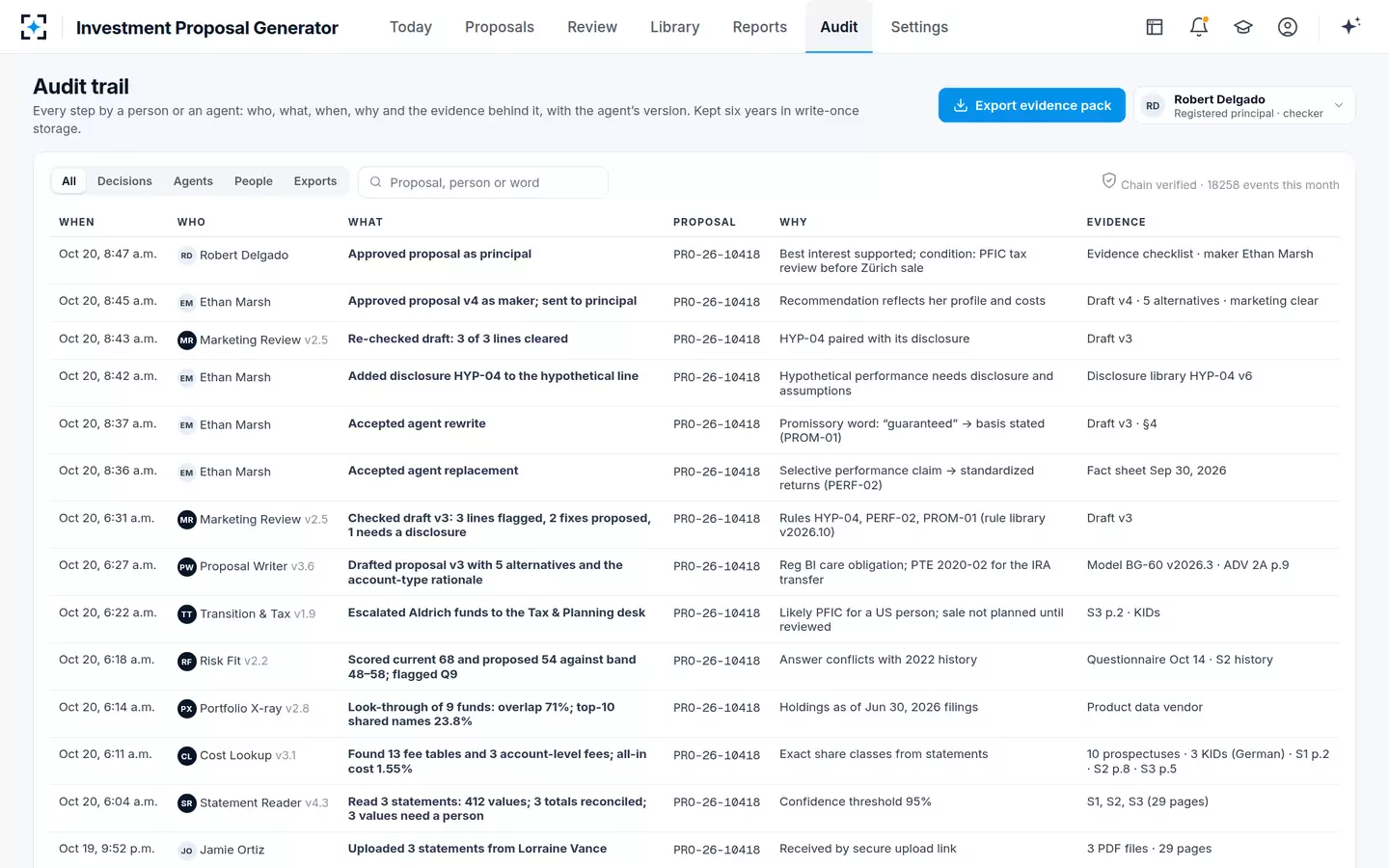The width and height of the screenshot is (1389, 868).
Task: Launch the AI sparkle assistant
Action: coord(1350,26)
